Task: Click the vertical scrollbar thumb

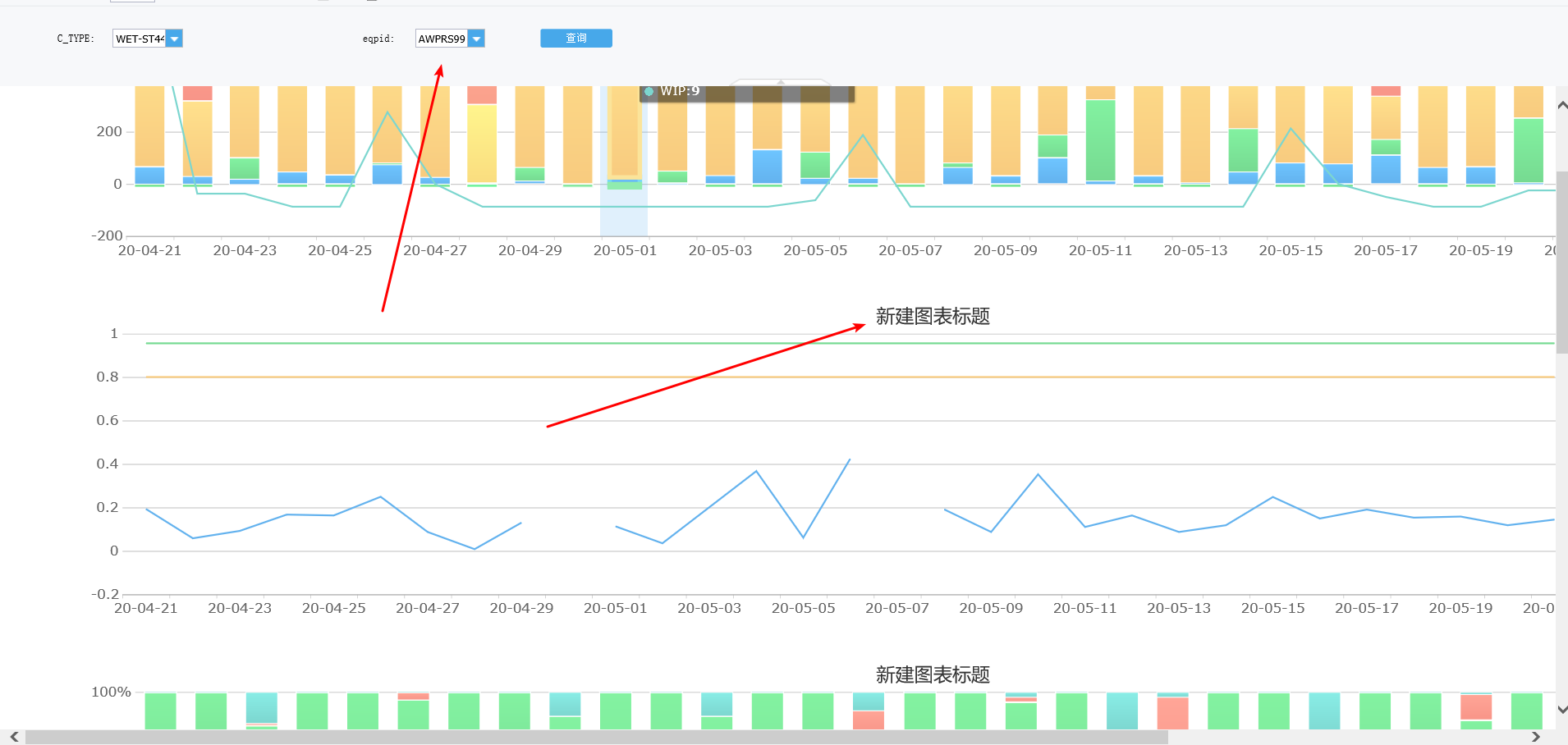Action: coord(1561,263)
